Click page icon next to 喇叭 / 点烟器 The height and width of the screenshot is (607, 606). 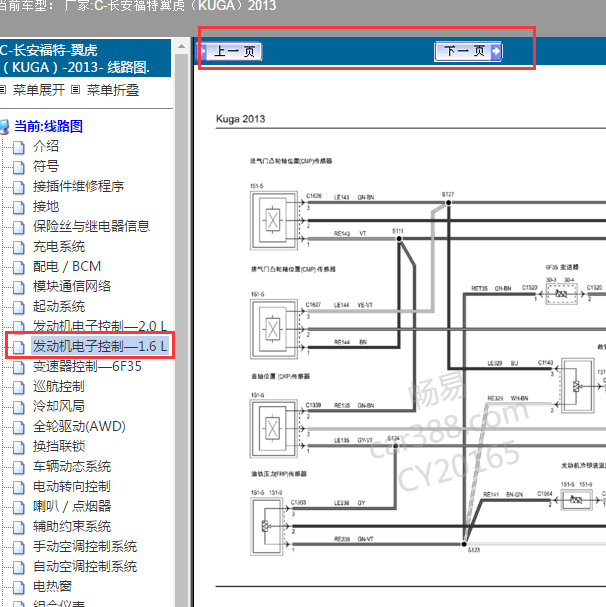click(18, 508)
